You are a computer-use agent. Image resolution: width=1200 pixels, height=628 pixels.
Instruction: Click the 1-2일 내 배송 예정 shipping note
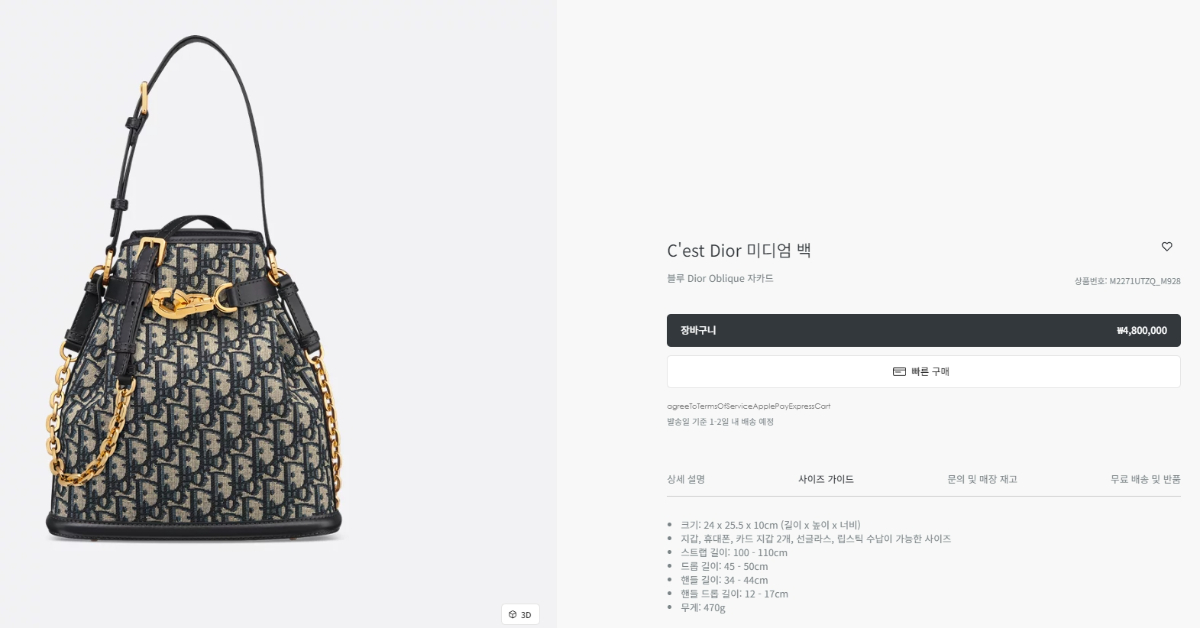(720, 422)
